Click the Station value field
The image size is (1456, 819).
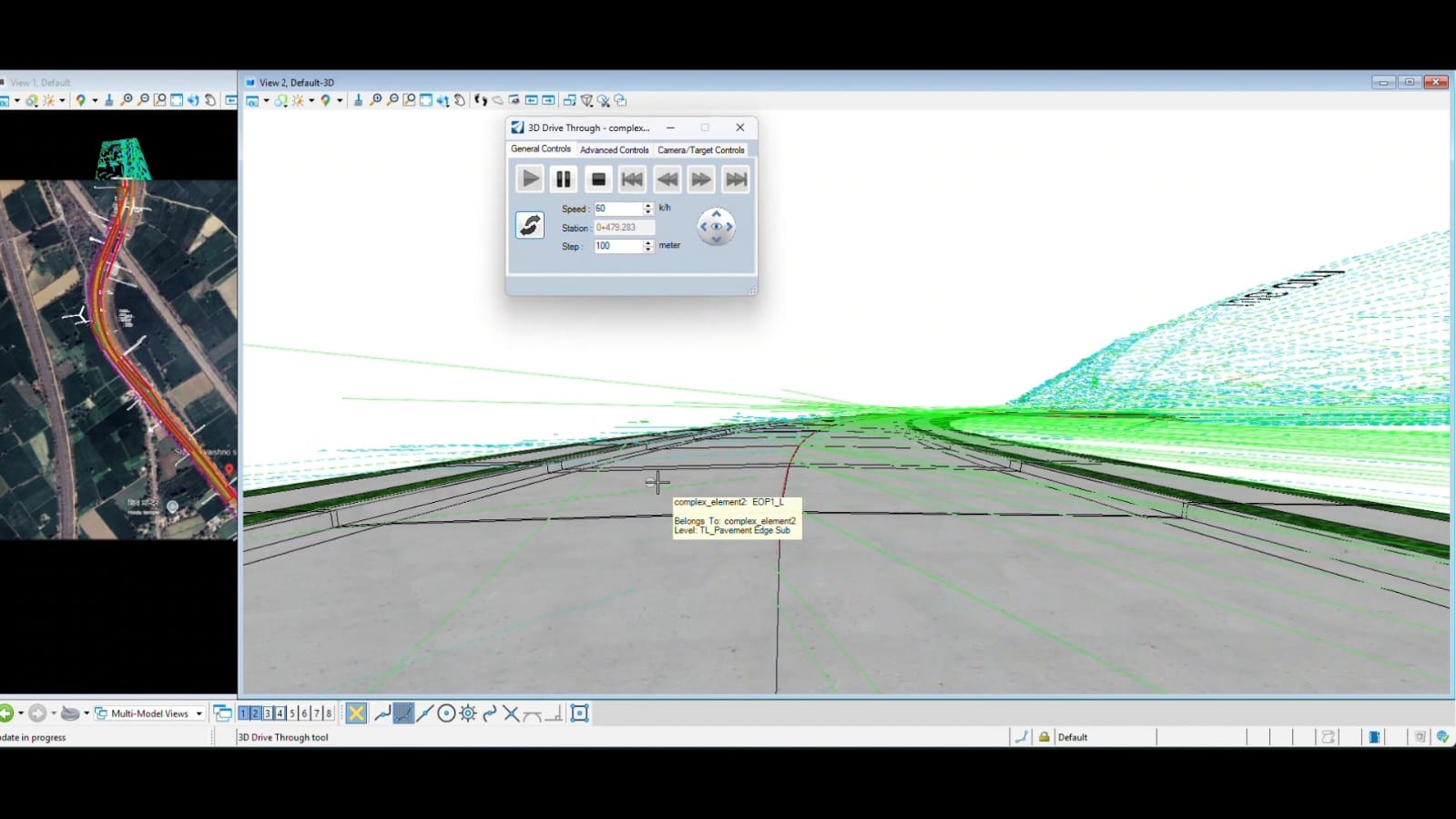(x=624, y=228)
